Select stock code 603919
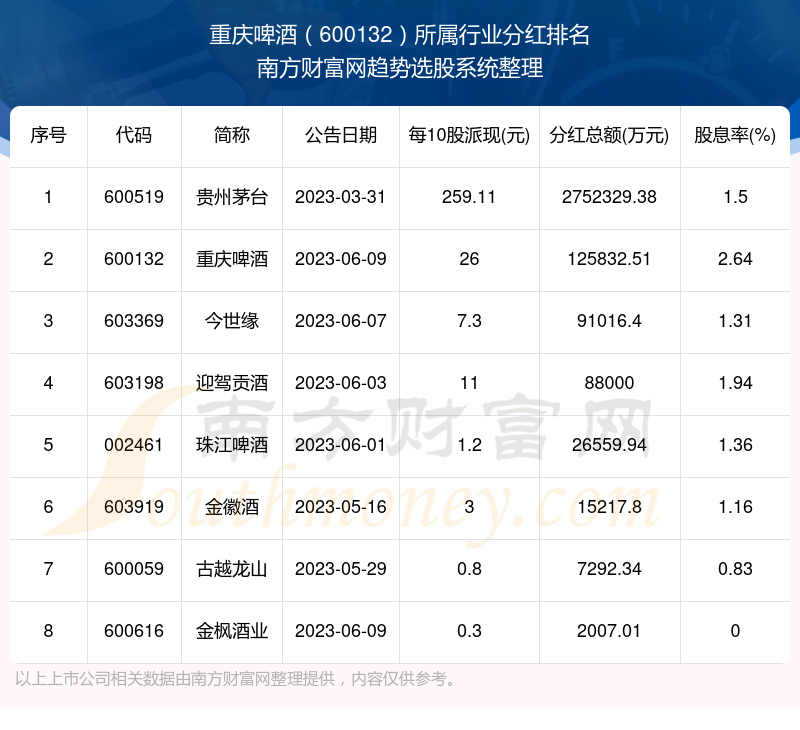 point(134,507)
